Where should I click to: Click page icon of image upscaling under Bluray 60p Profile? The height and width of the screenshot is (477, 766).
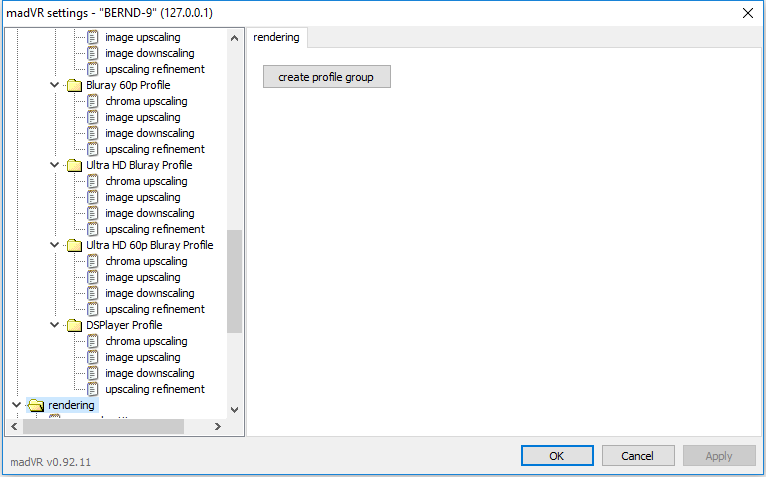92,117
